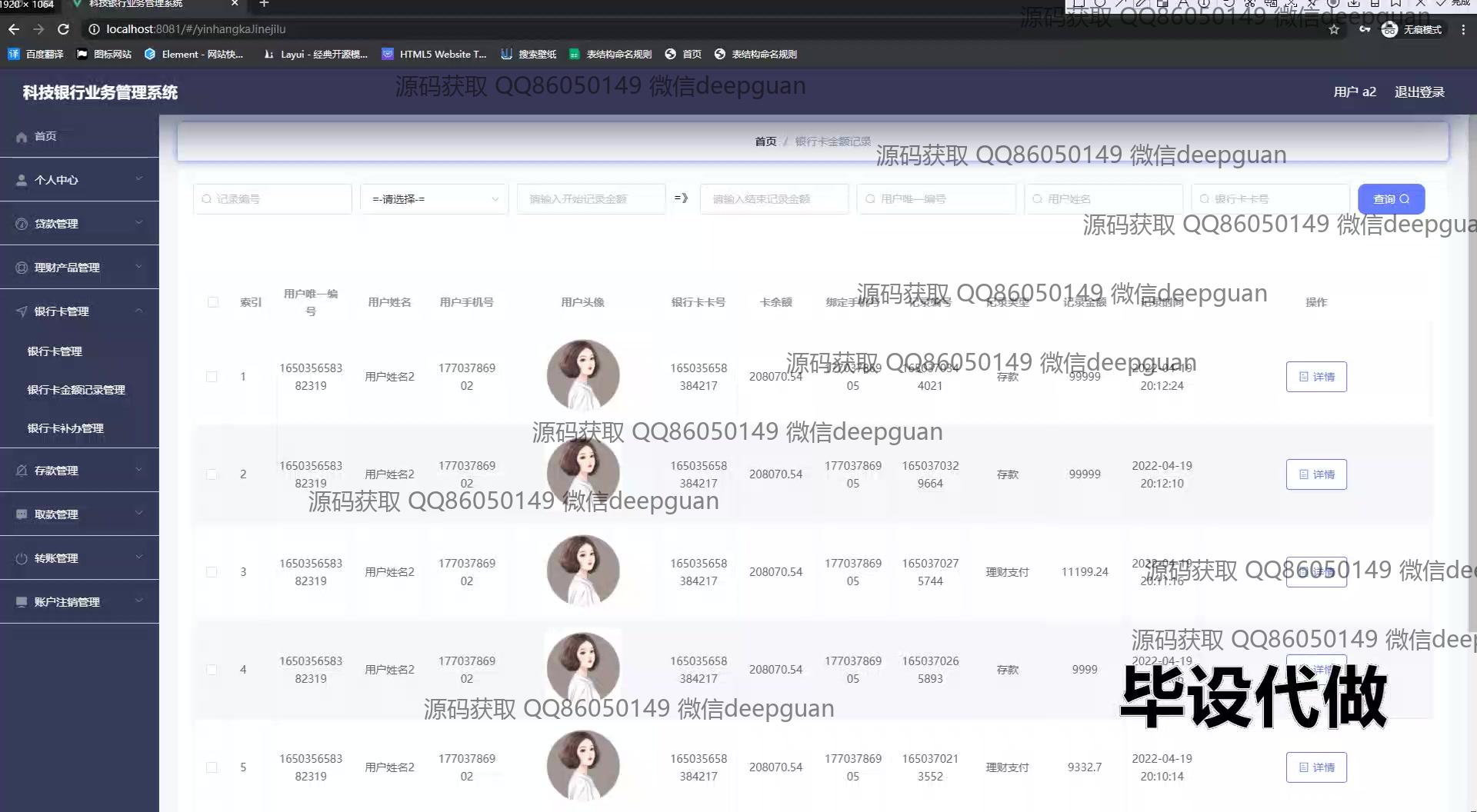Open 详情 for the first record

point(1316,377)
